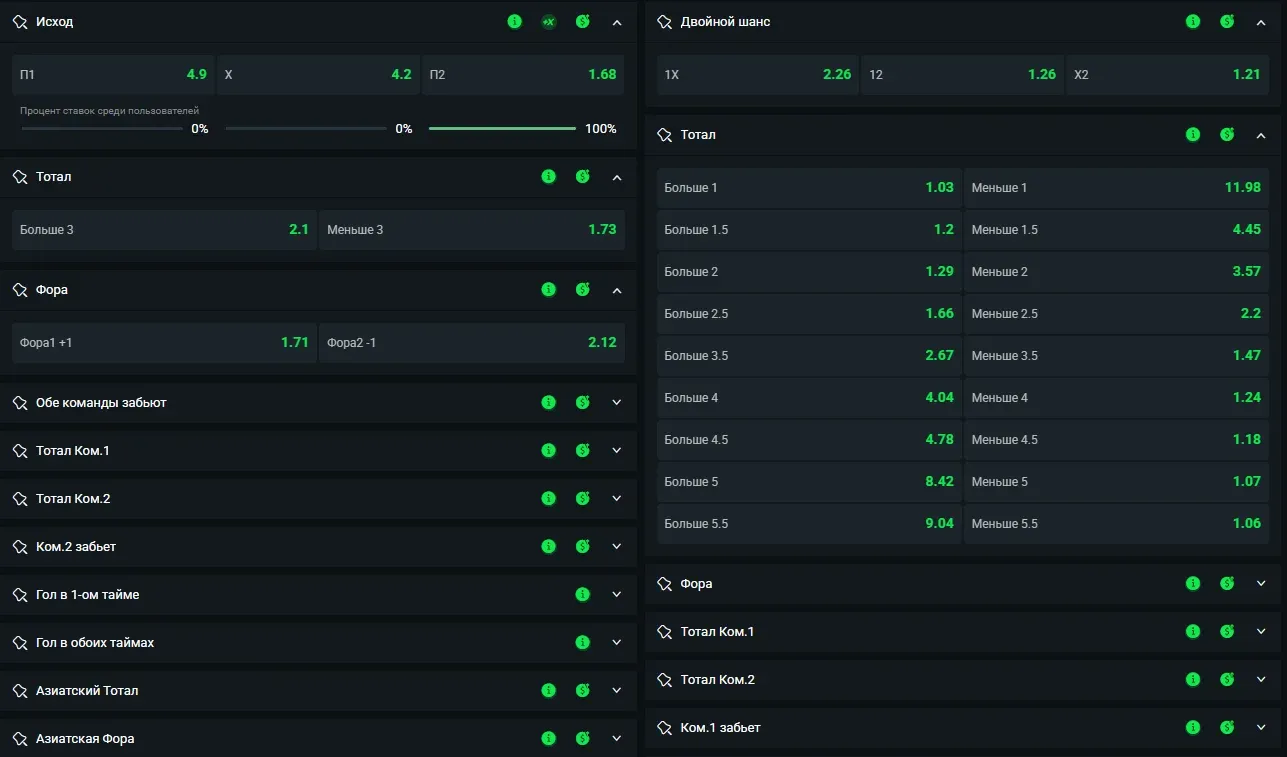This screenshot has width=1287, height=757.
Task: Show info for Обе команды забьют
Action: (548, 403)
